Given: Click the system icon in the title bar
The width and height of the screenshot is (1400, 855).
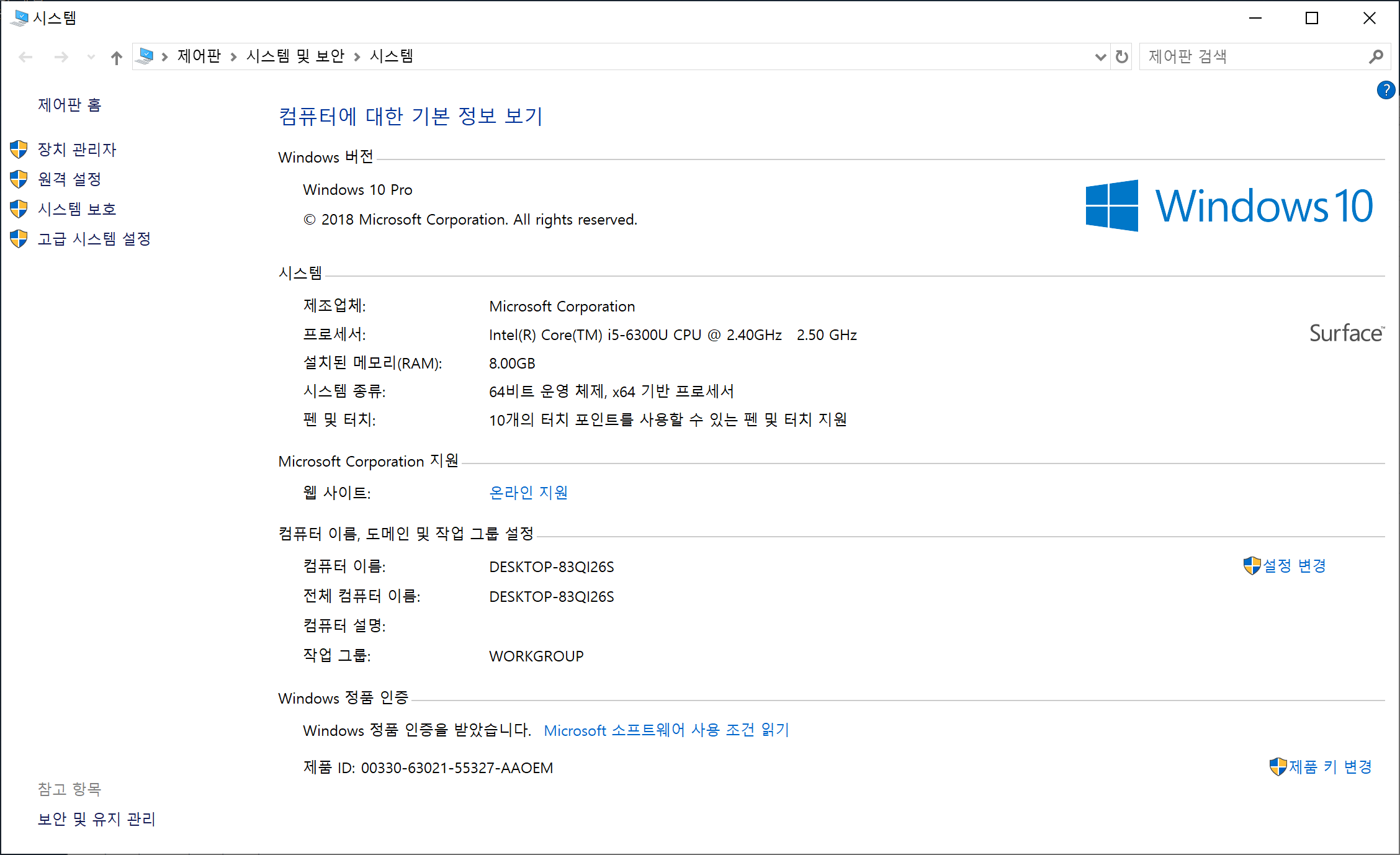Looking at the screenshot, I should pyautogui.click(x=20, y=18).
